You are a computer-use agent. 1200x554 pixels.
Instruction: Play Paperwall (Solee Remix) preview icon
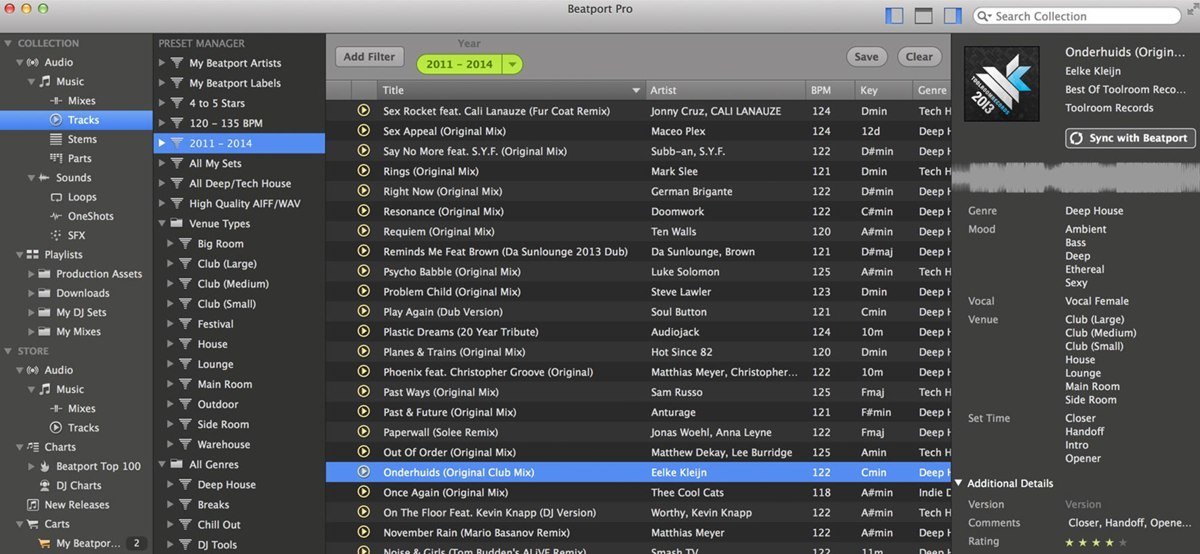[364, 432]
